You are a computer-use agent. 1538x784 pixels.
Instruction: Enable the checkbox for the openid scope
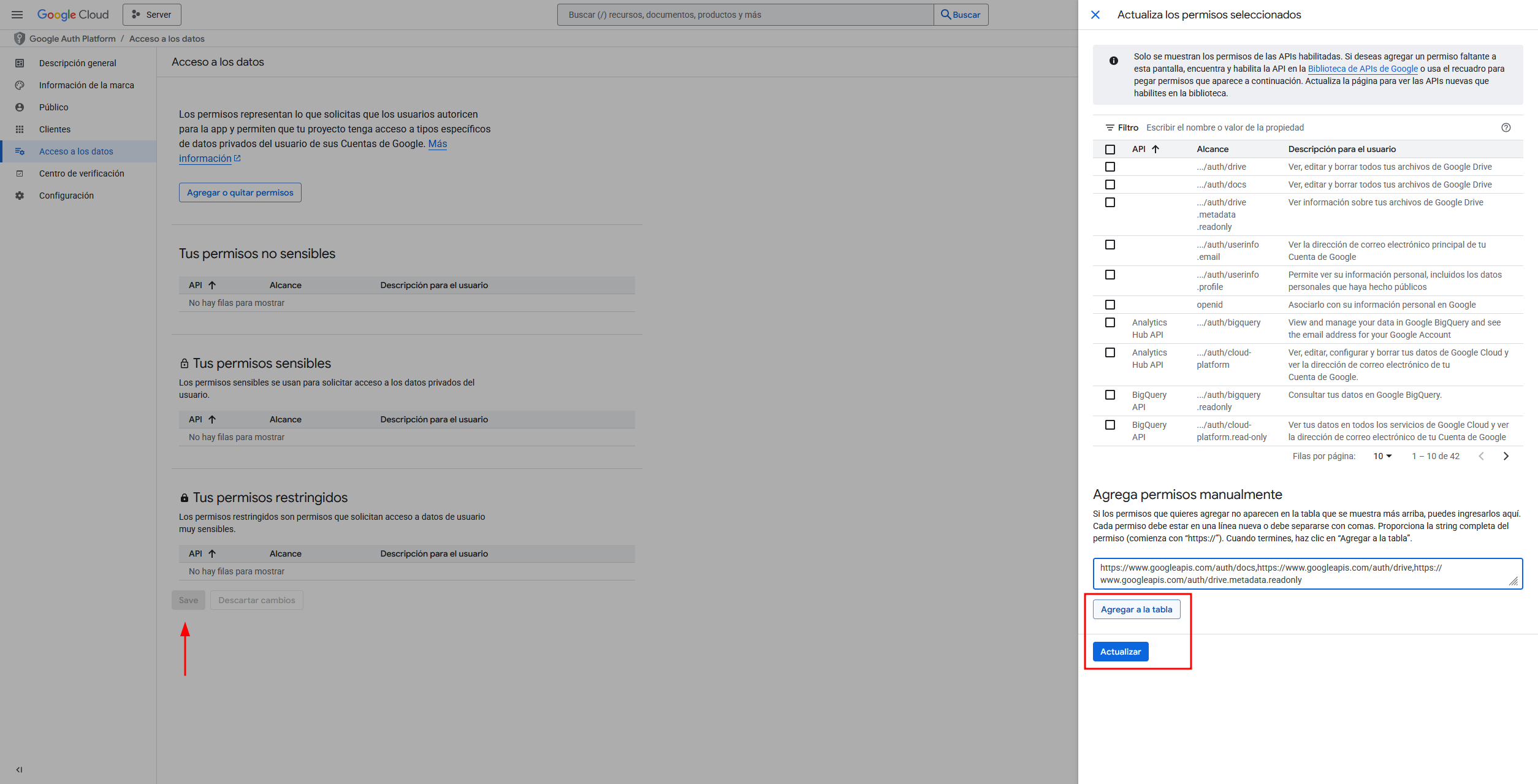click(1110, 304)
